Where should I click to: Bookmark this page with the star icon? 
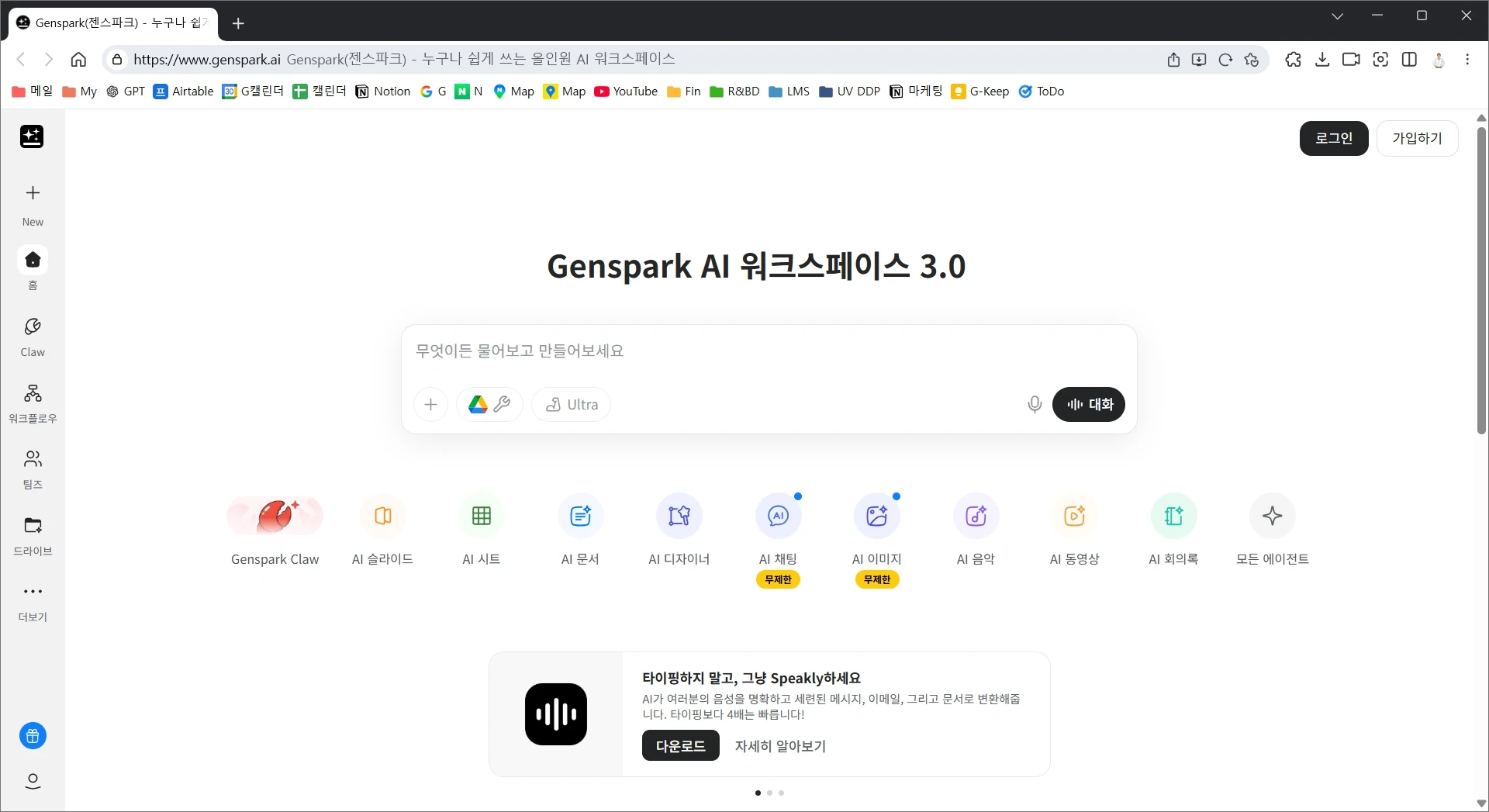coord(1251,60)
